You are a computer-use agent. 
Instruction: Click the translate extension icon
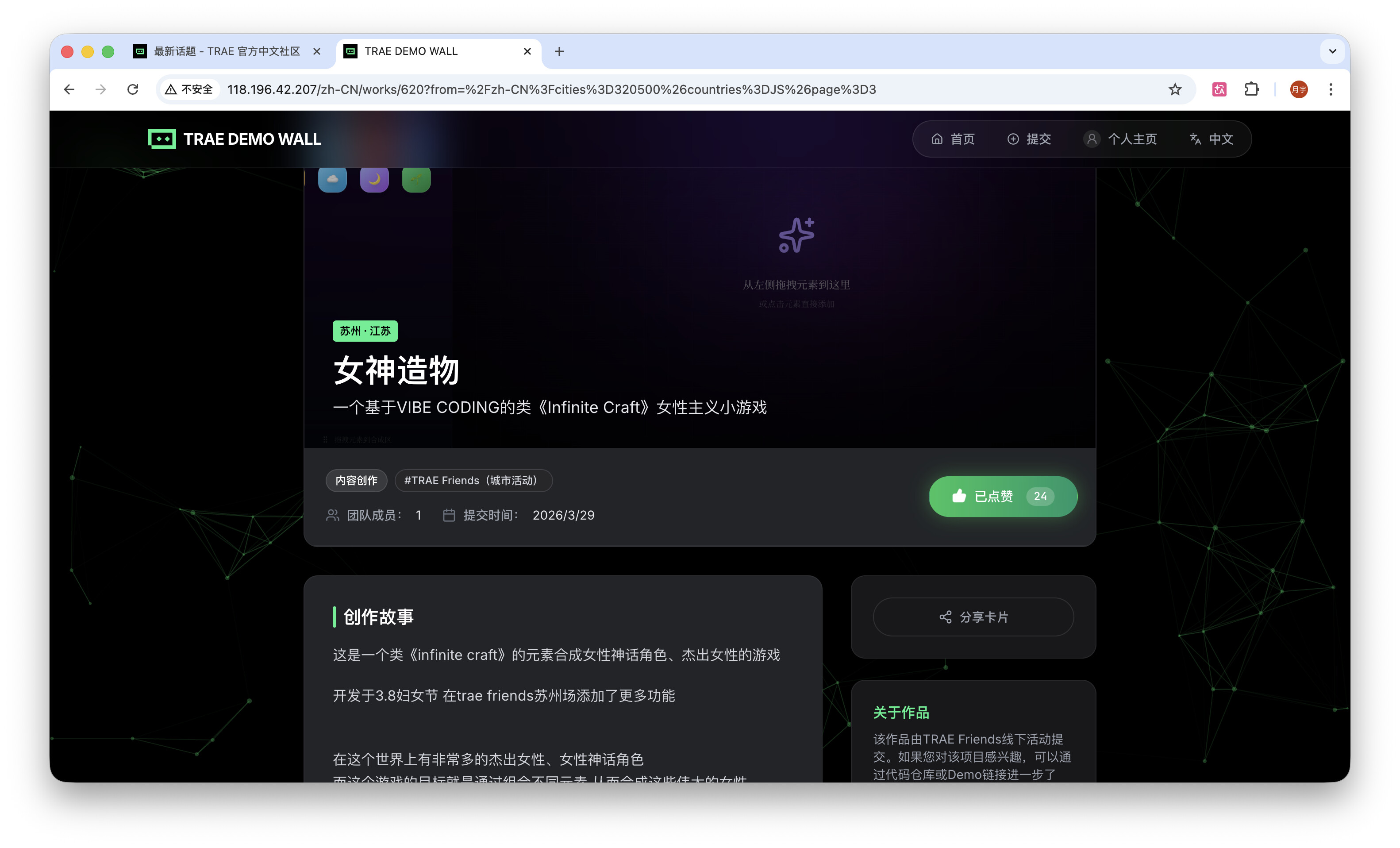1219,89
